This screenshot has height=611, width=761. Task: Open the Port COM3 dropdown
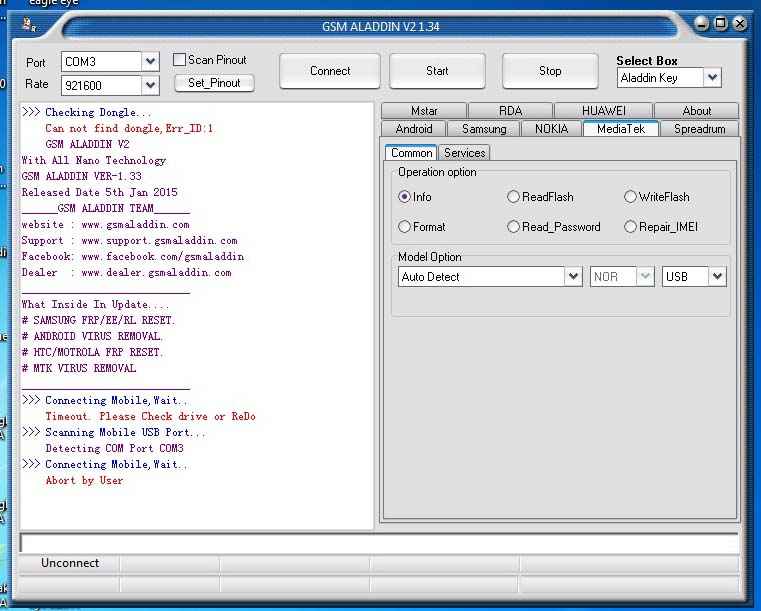(150, 62)
